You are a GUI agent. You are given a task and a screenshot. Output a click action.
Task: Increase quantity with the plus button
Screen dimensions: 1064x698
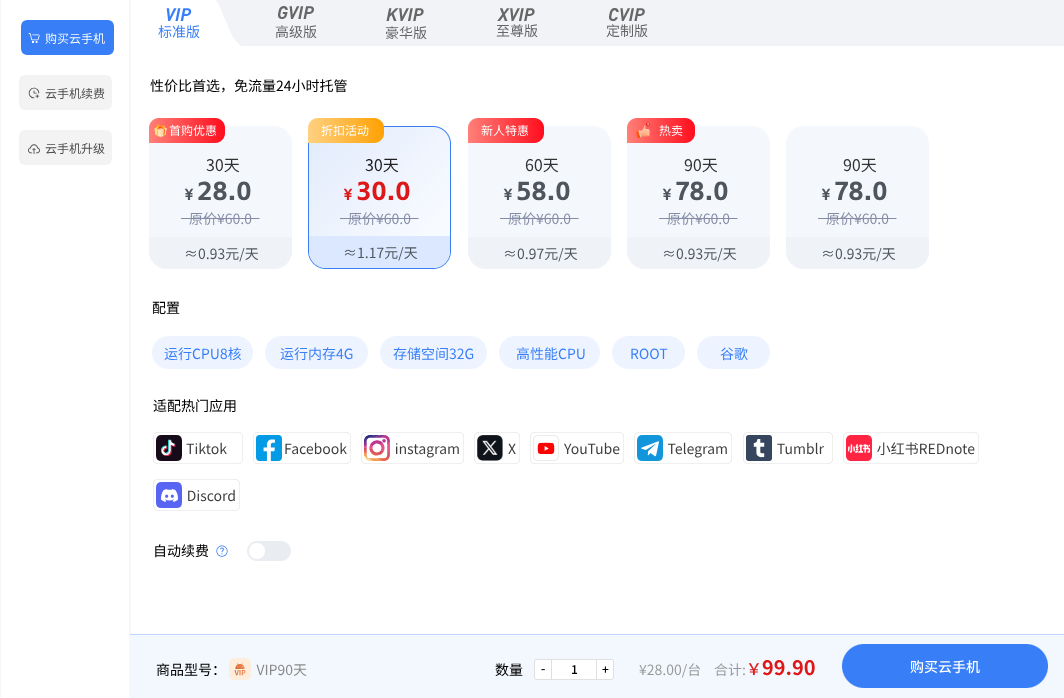click(605, 670)
